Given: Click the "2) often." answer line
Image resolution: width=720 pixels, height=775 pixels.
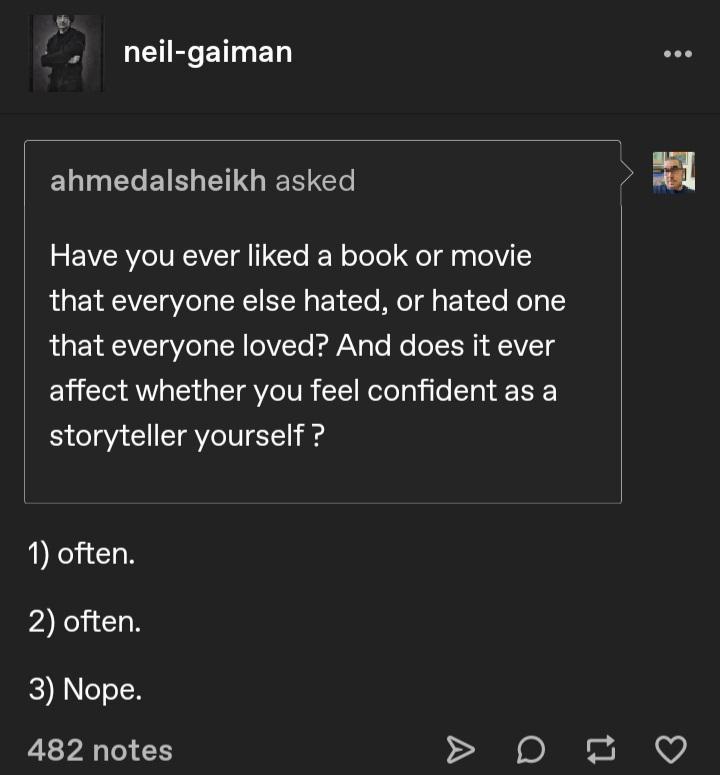Looking at the screenshot, I should pyautogui.click(x=85, y=622).
